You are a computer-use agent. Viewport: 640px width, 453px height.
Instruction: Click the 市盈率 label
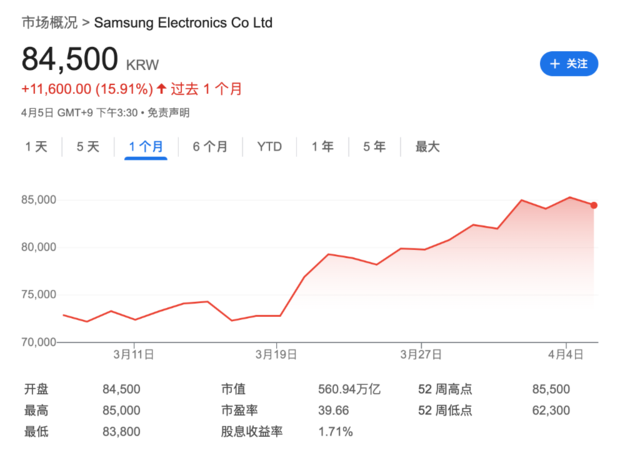tap(240, 410)
